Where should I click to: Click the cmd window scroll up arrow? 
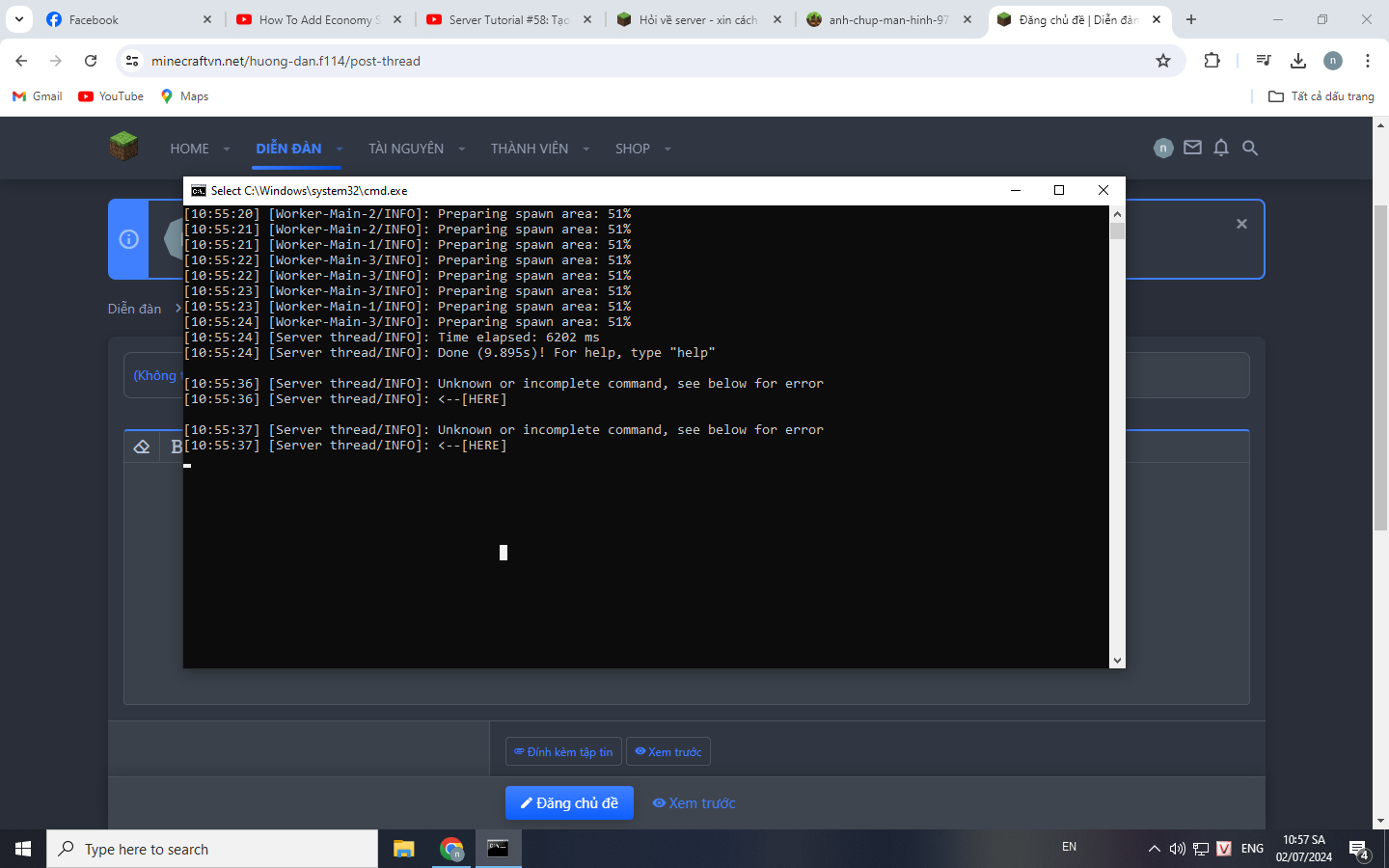(1117, 214)
